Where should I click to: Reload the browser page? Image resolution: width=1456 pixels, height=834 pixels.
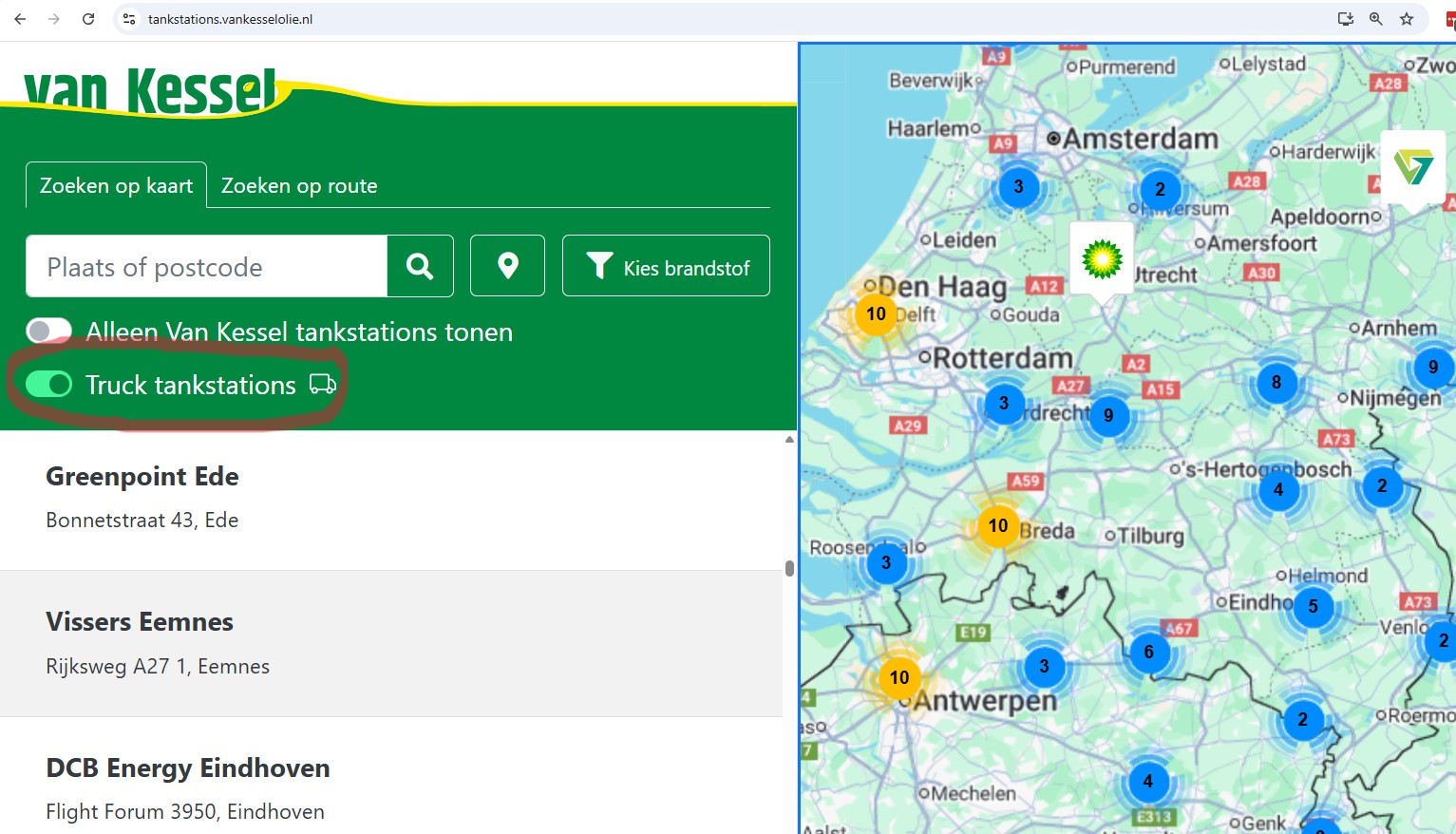88,19
